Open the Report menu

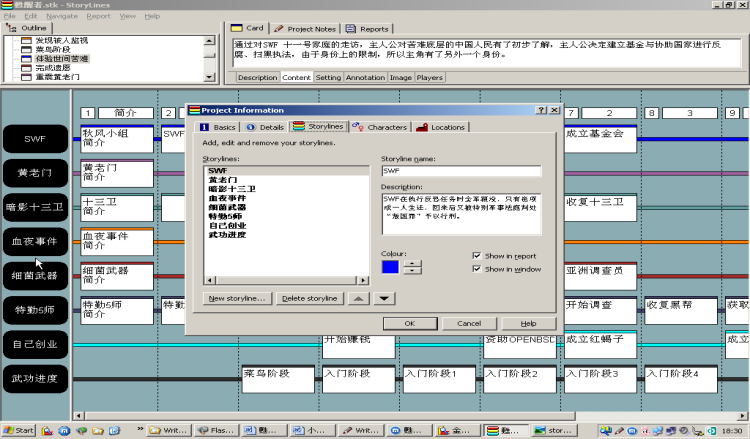pos(98,16)
